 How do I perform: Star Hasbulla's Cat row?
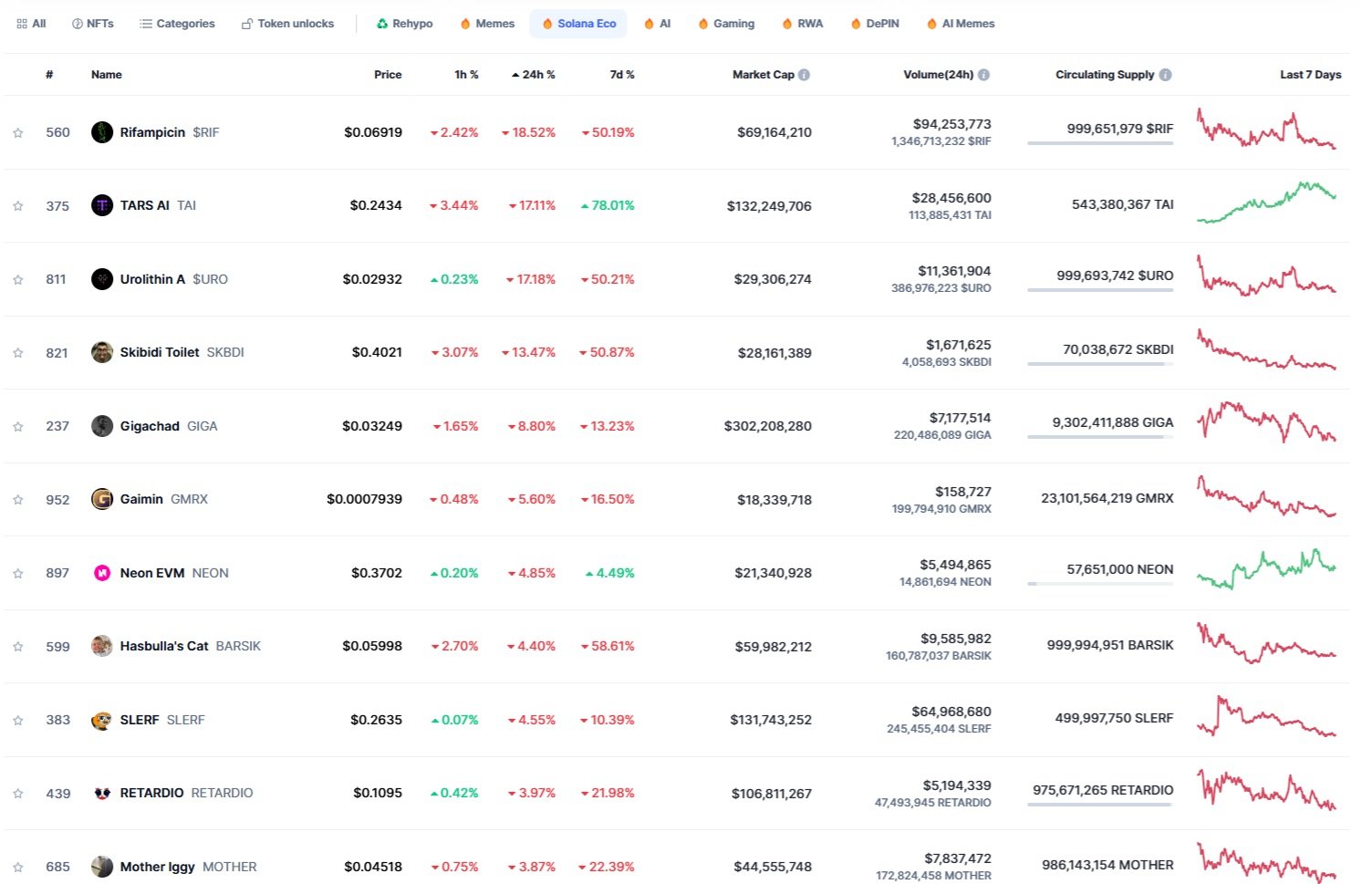pyautogui.click(x=18, y=647)
